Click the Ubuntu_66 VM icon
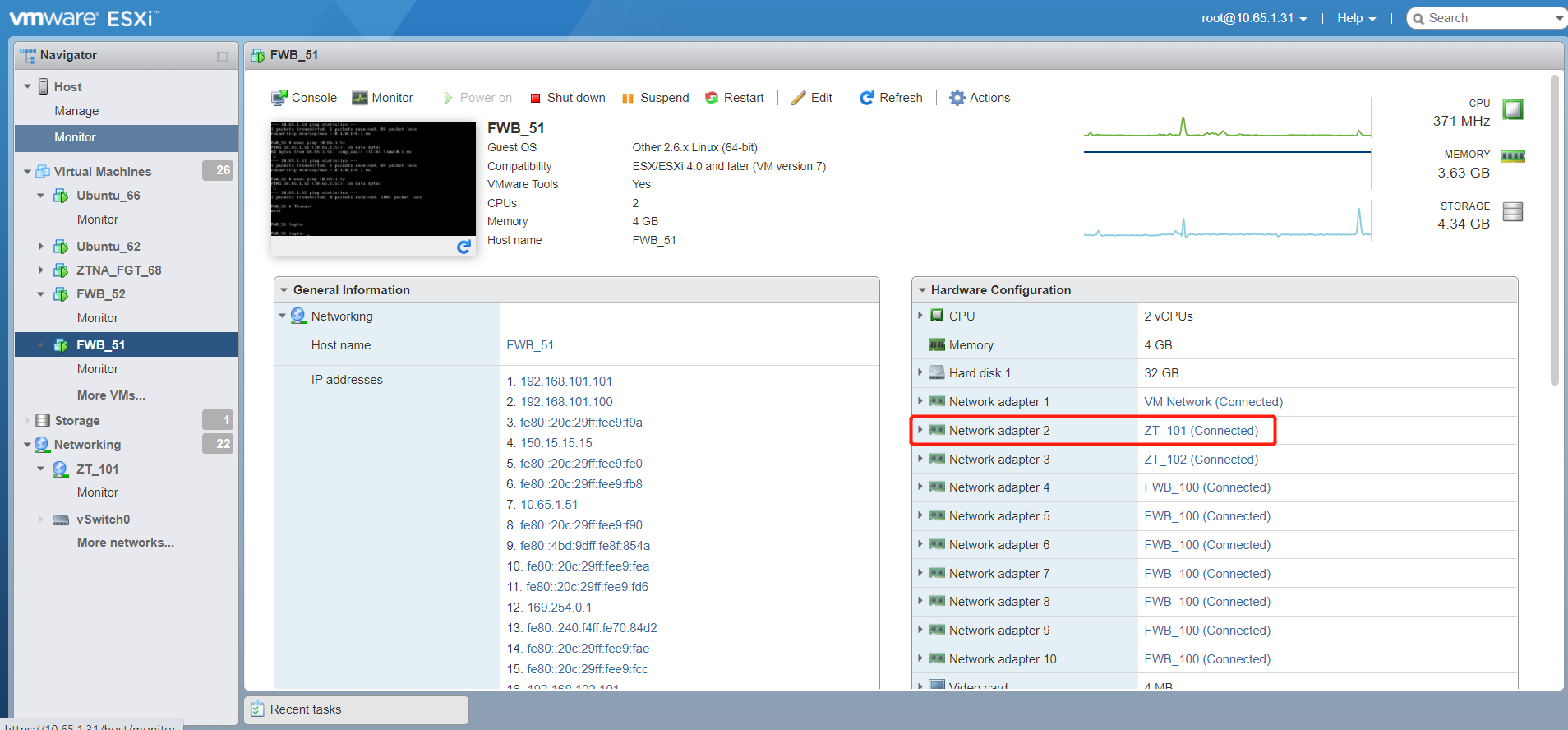The height and width of the screenshot is (730, 1568). (61, 196)
